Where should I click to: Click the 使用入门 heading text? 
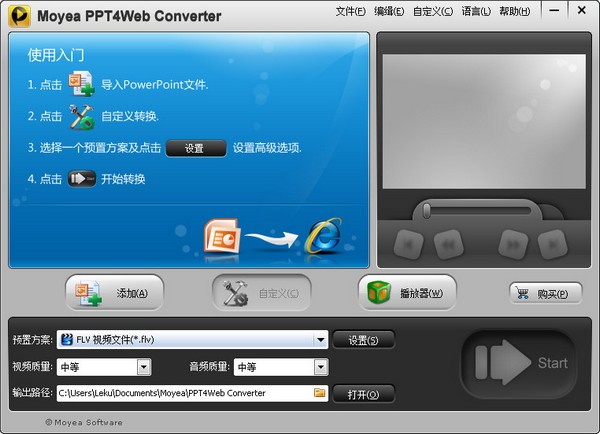(x=56, y=55)
